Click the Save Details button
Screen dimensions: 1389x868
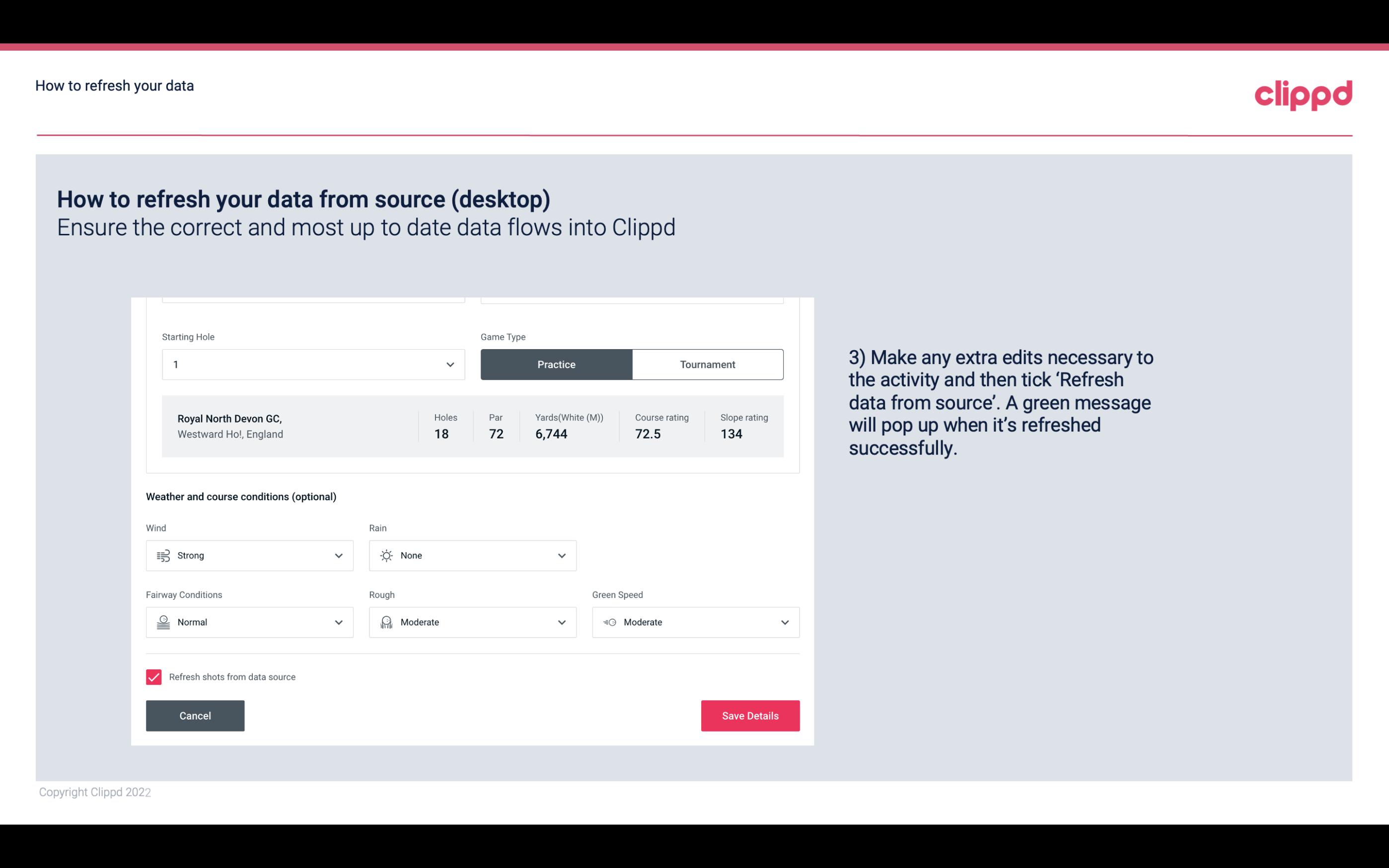pos(750,716)
